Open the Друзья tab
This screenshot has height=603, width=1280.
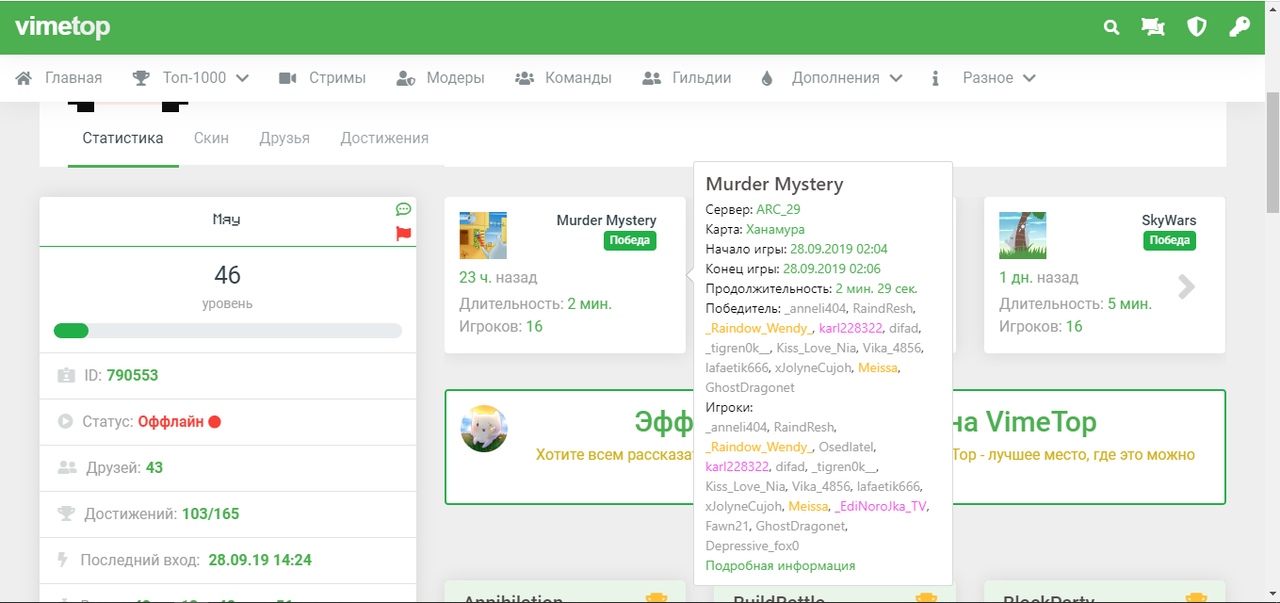pos(284,138)
